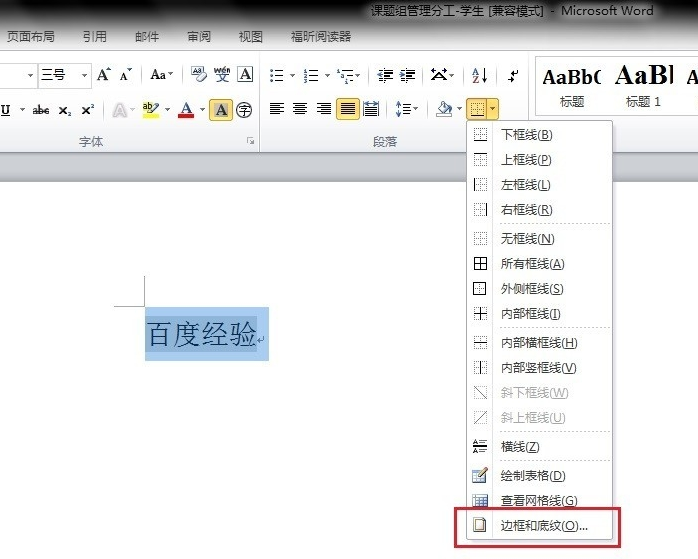Switch to the 页面布局 tab
The width and height of the screenshot is (698, 559).
[30, 36]
